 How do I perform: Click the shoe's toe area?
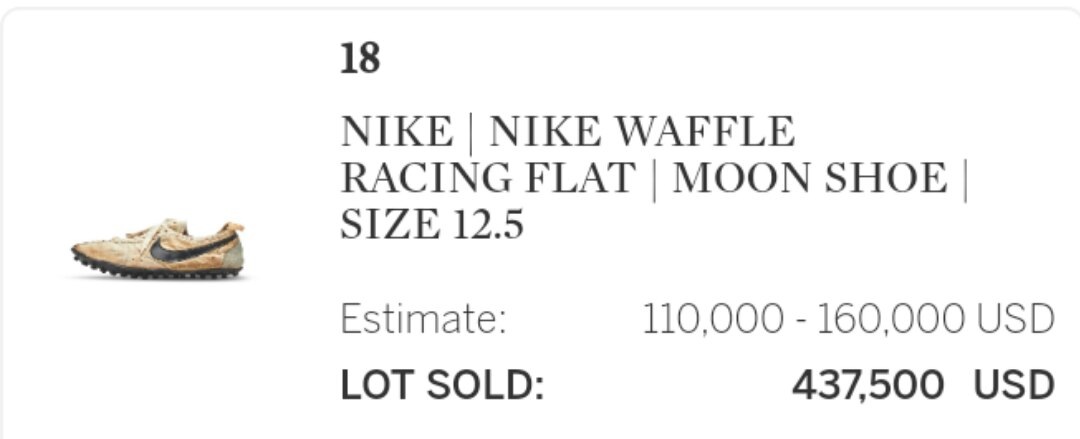point(93,252)
